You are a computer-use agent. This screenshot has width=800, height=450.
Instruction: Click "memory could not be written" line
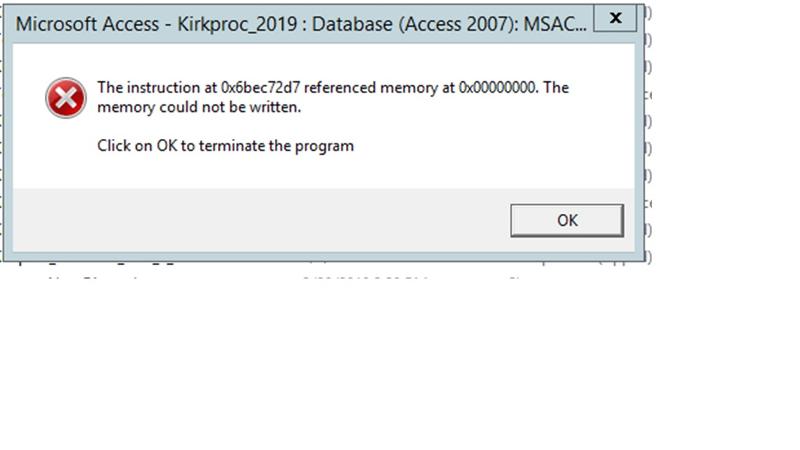[x=199, y=107]
